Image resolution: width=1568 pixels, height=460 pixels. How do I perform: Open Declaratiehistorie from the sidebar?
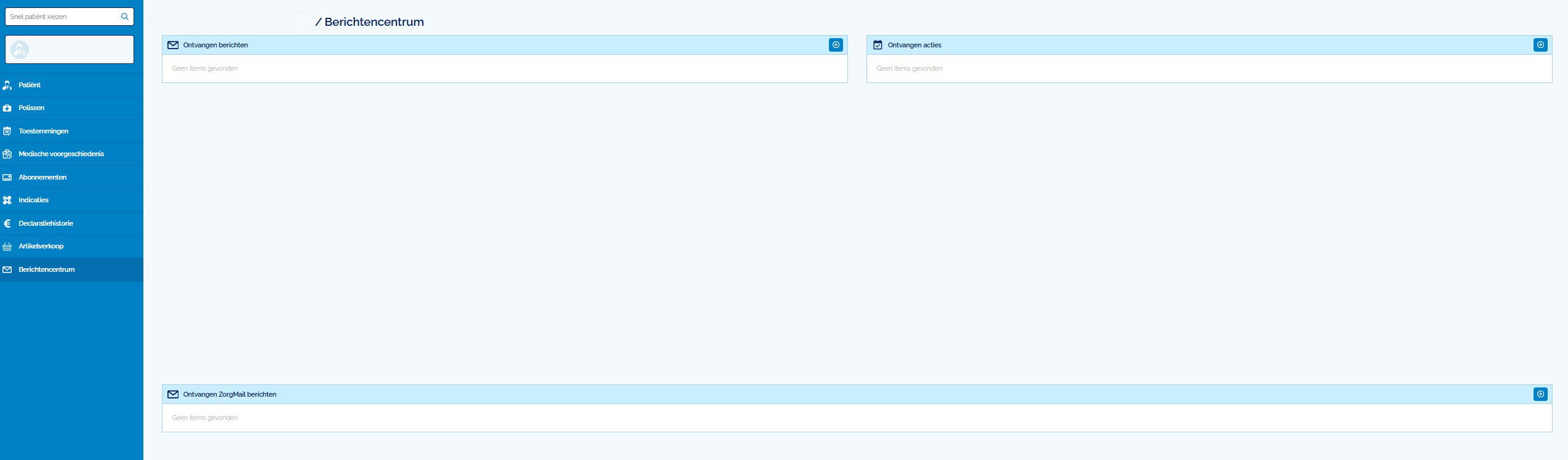pos(46,223)
